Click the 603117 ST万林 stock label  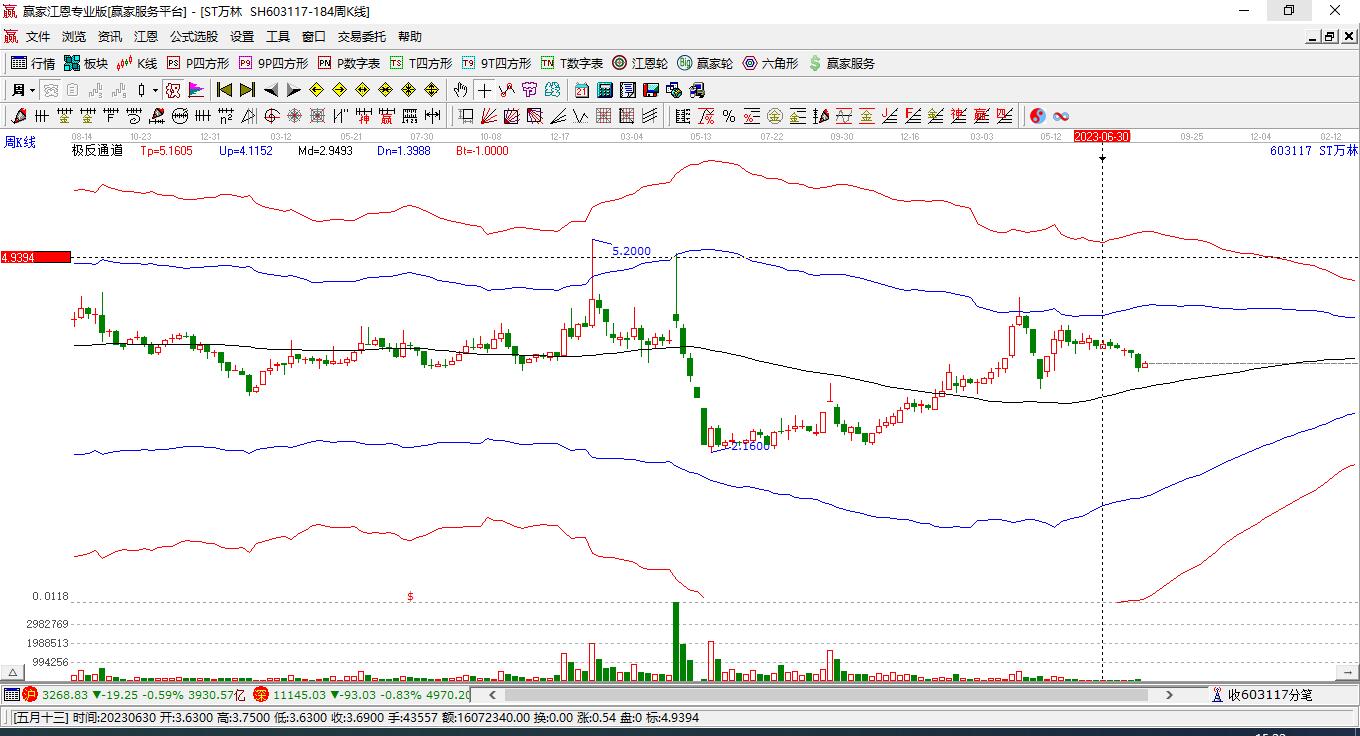[1314, 151]
